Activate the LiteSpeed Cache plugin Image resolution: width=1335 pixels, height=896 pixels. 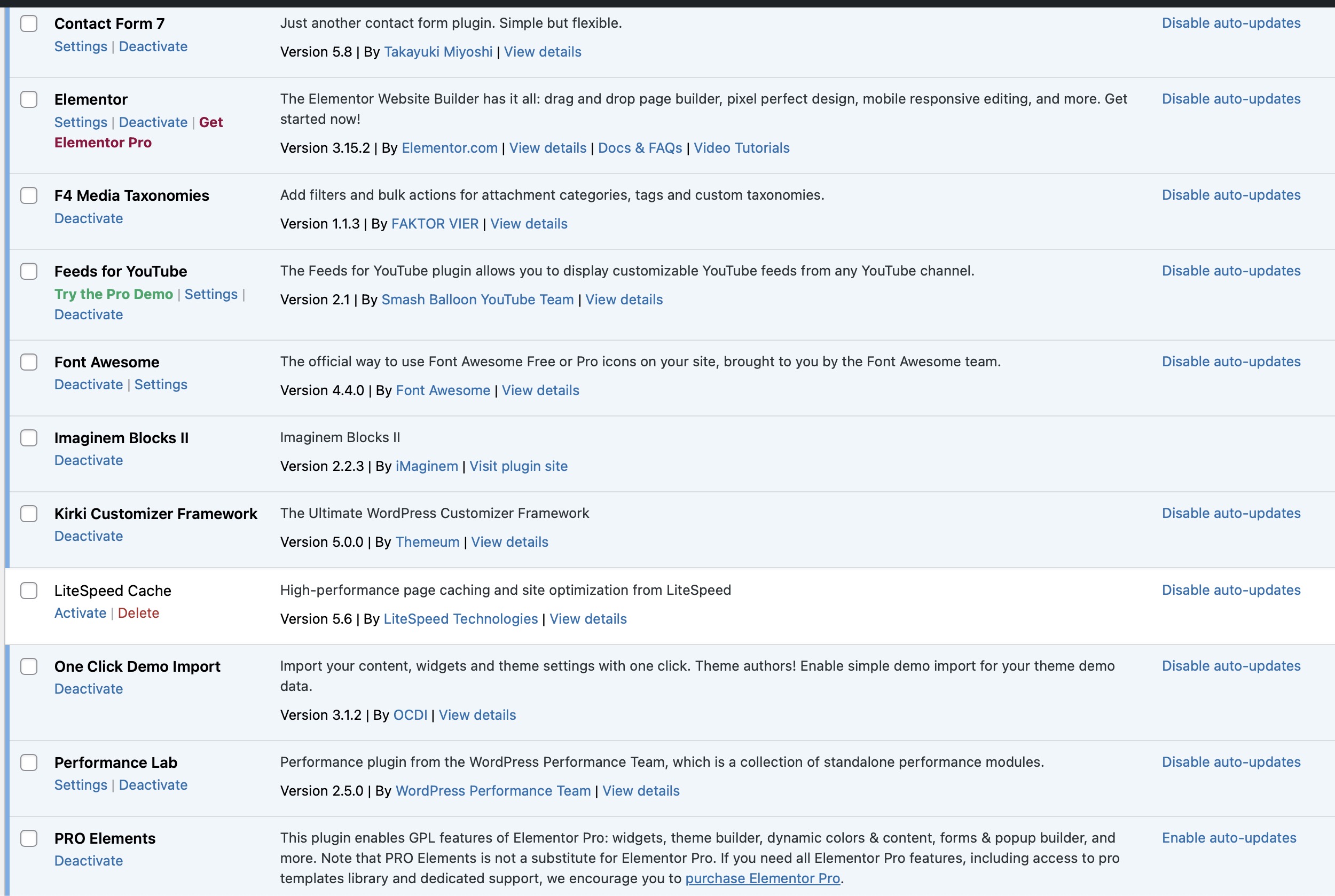point(80,613)
